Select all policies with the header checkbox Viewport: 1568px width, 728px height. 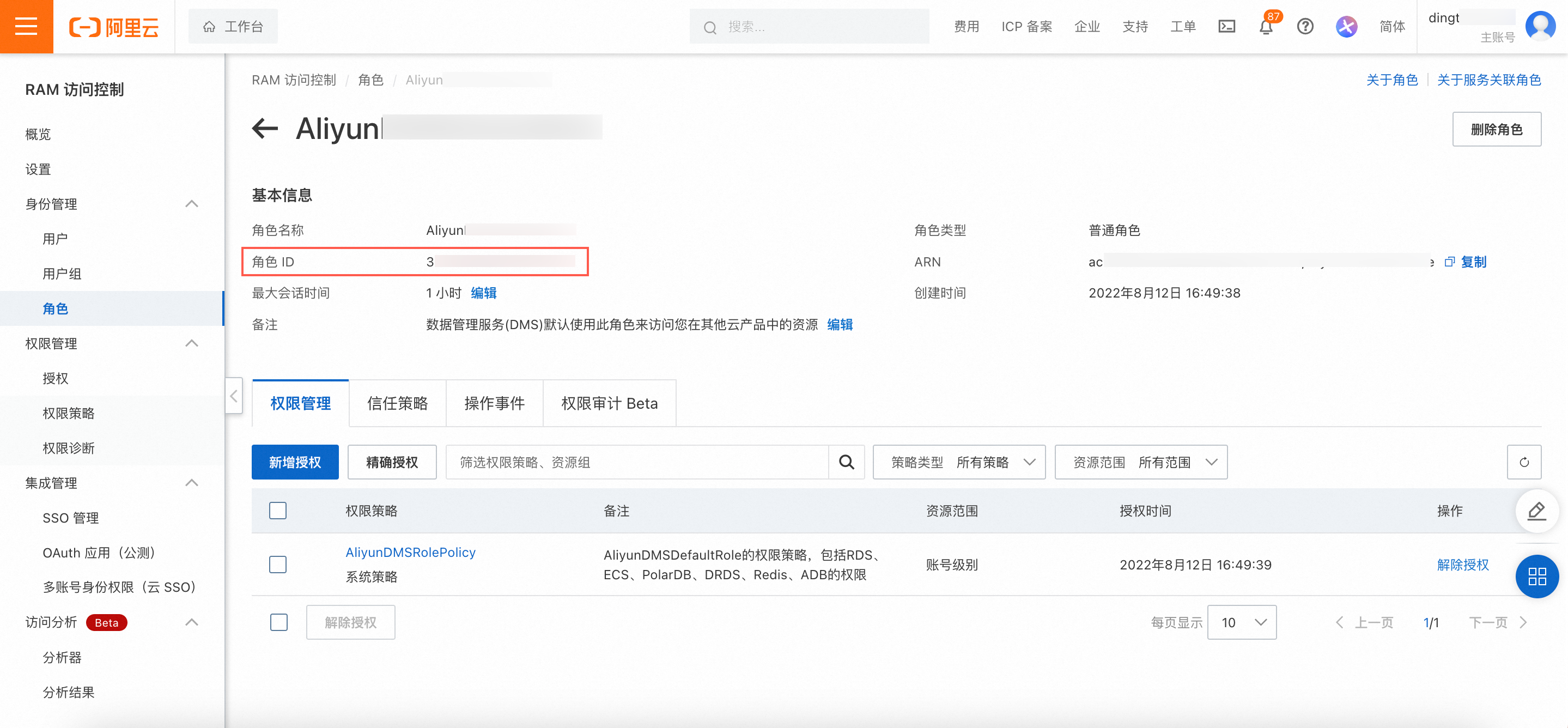[277, 511]
